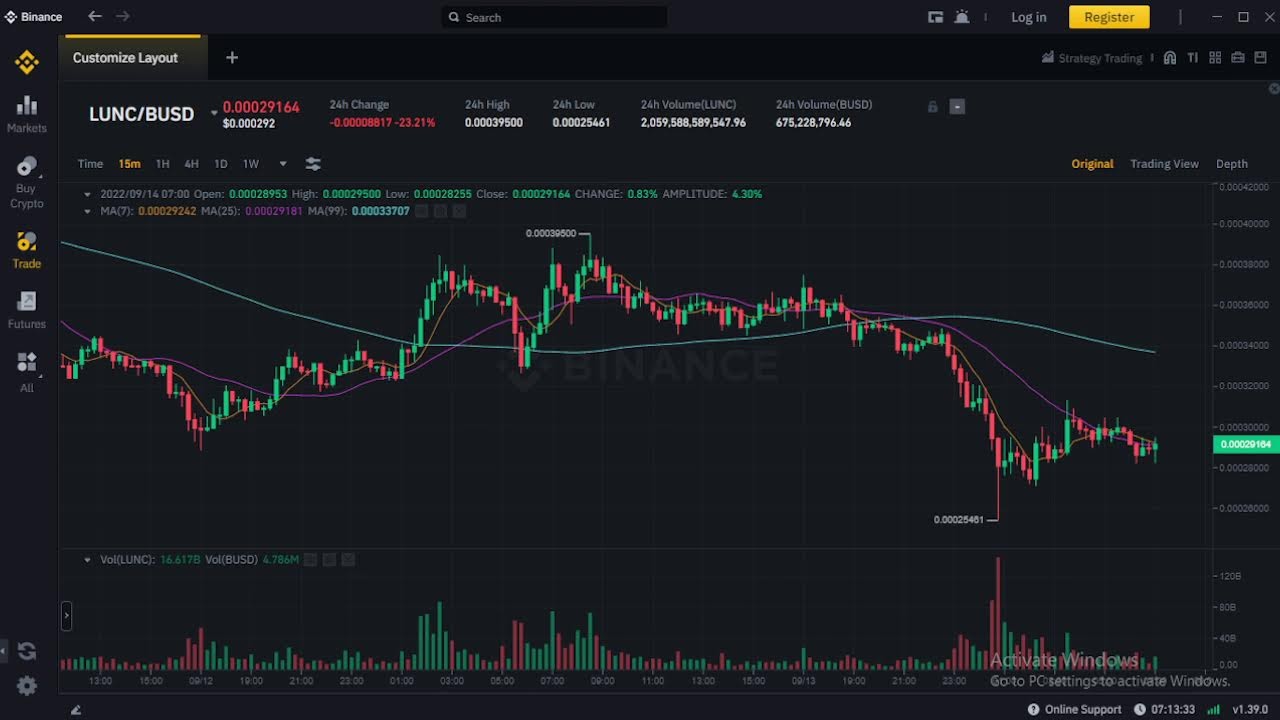Screen dimensions: 1280x720
Task: Click the MA(25) value 0.00029181
Action: 274,211
